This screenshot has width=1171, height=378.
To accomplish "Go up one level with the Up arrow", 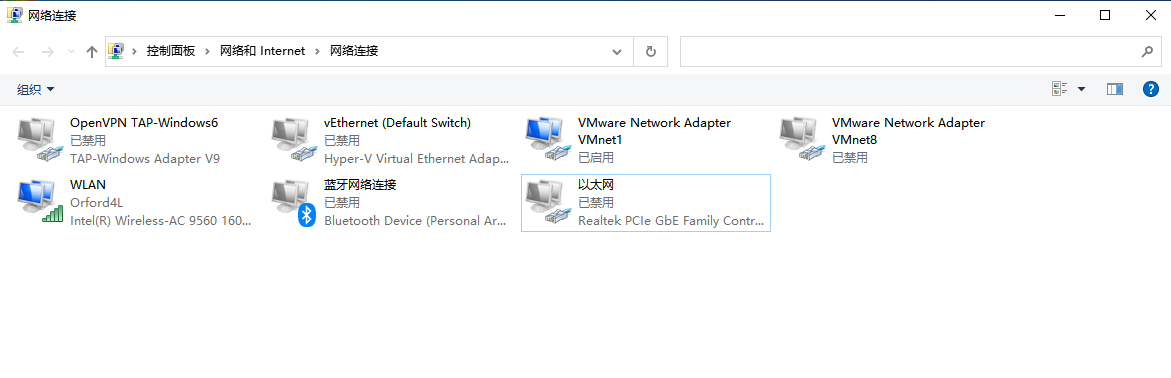I will (92, 52).
